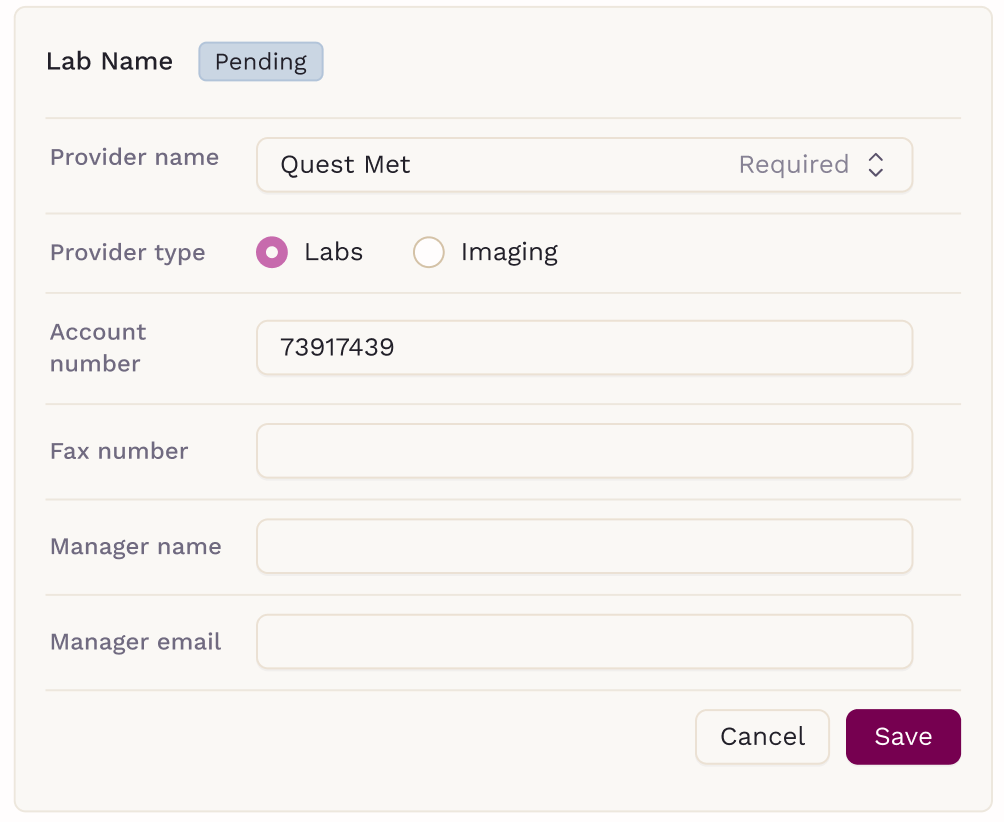Click into the Fax number field
1004x822 pixels.
584,451
